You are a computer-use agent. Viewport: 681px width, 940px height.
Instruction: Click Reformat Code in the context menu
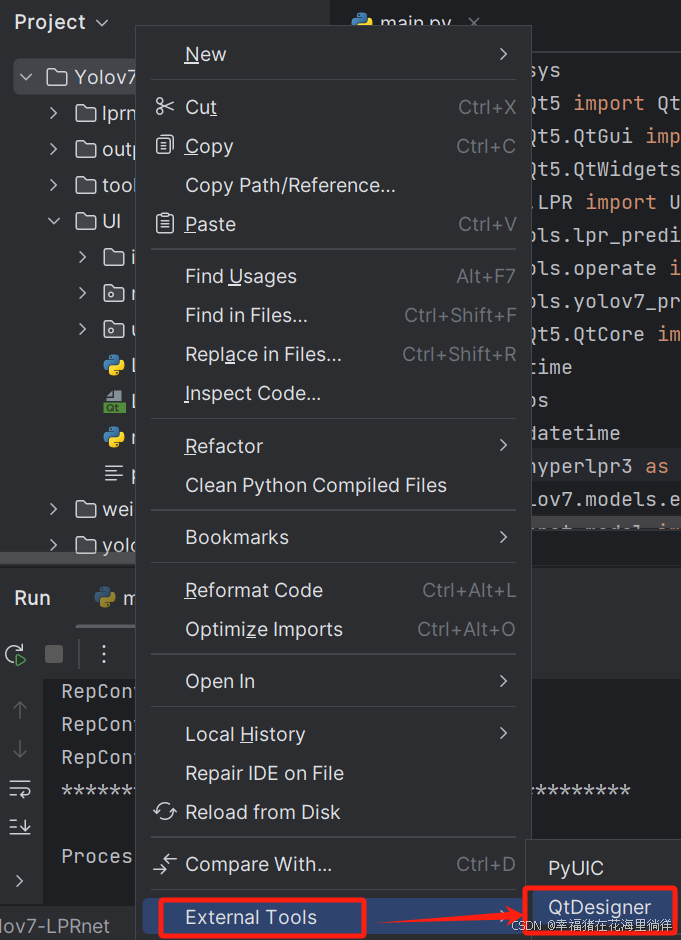(253, 590)
